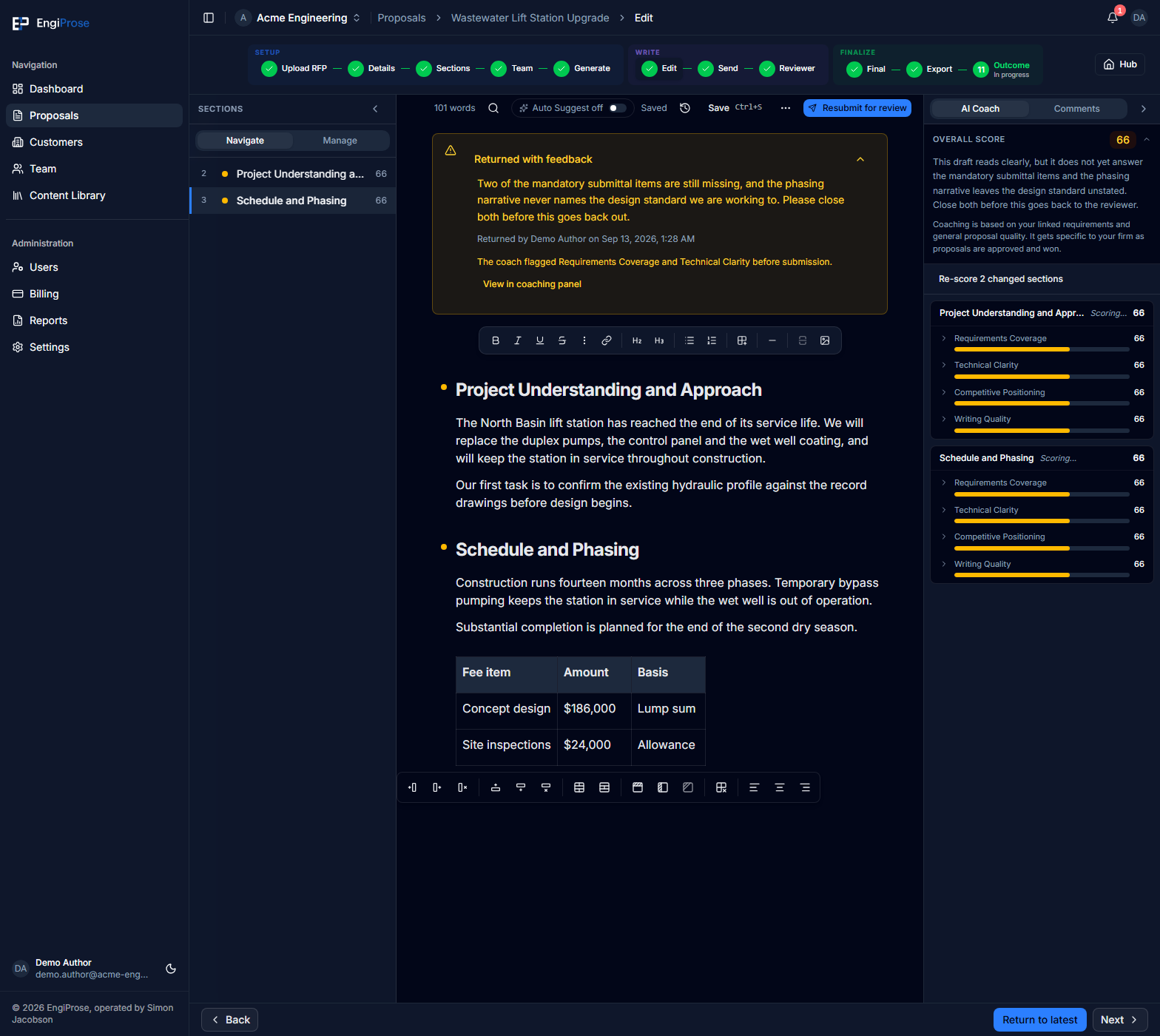This screenshot has height=1036, width=1160.
Task: Collapse the AI Coach side panel
Action: coord(1144,109)
